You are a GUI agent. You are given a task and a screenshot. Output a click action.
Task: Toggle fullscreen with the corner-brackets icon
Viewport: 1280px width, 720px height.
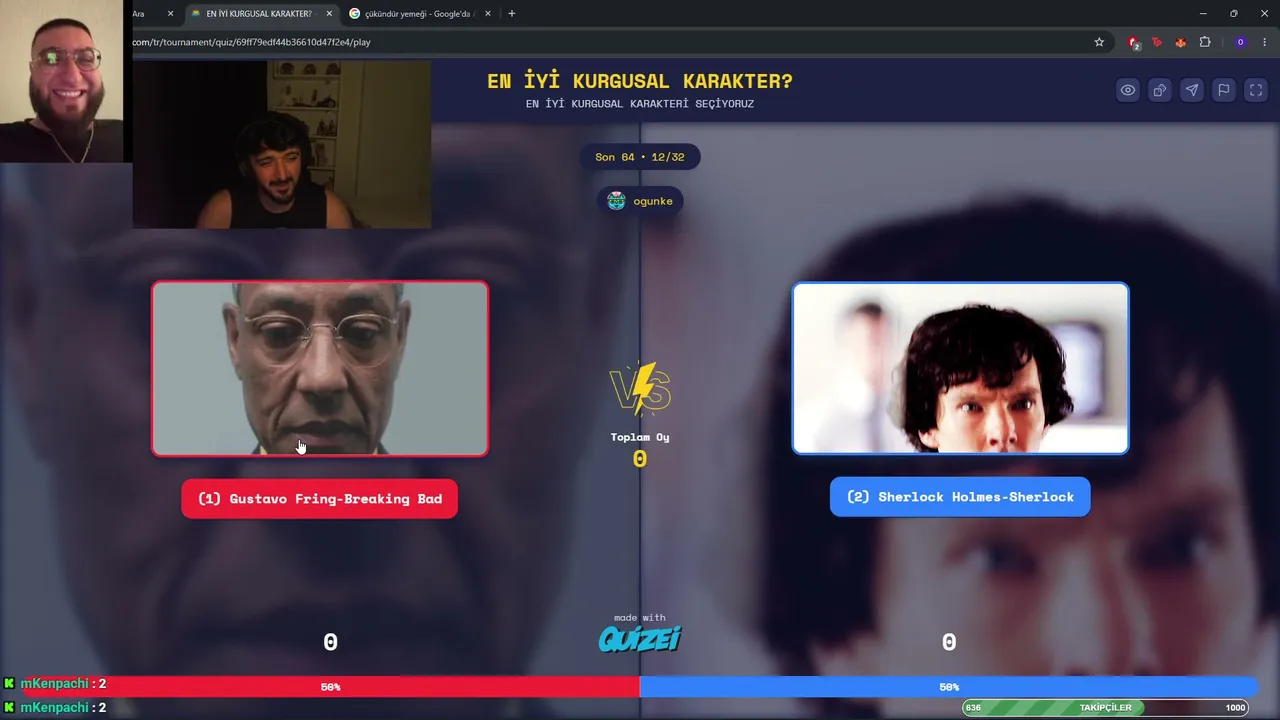pos(1256,90)
